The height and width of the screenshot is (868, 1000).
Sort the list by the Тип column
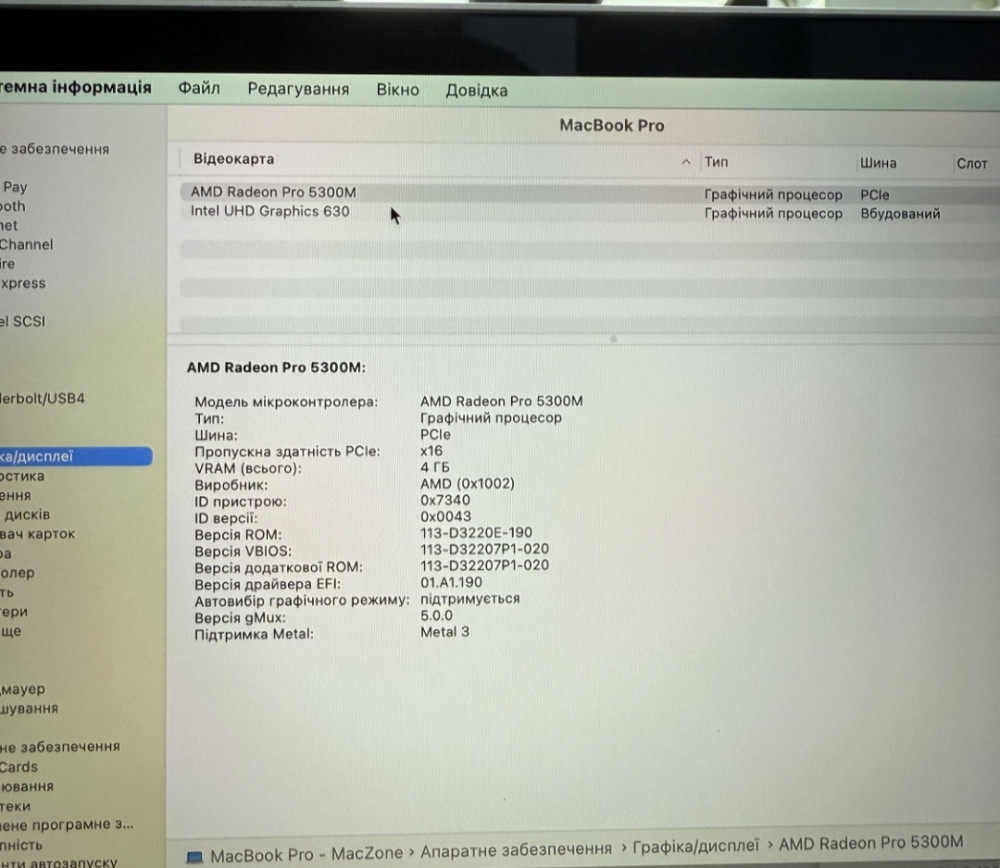717,161
